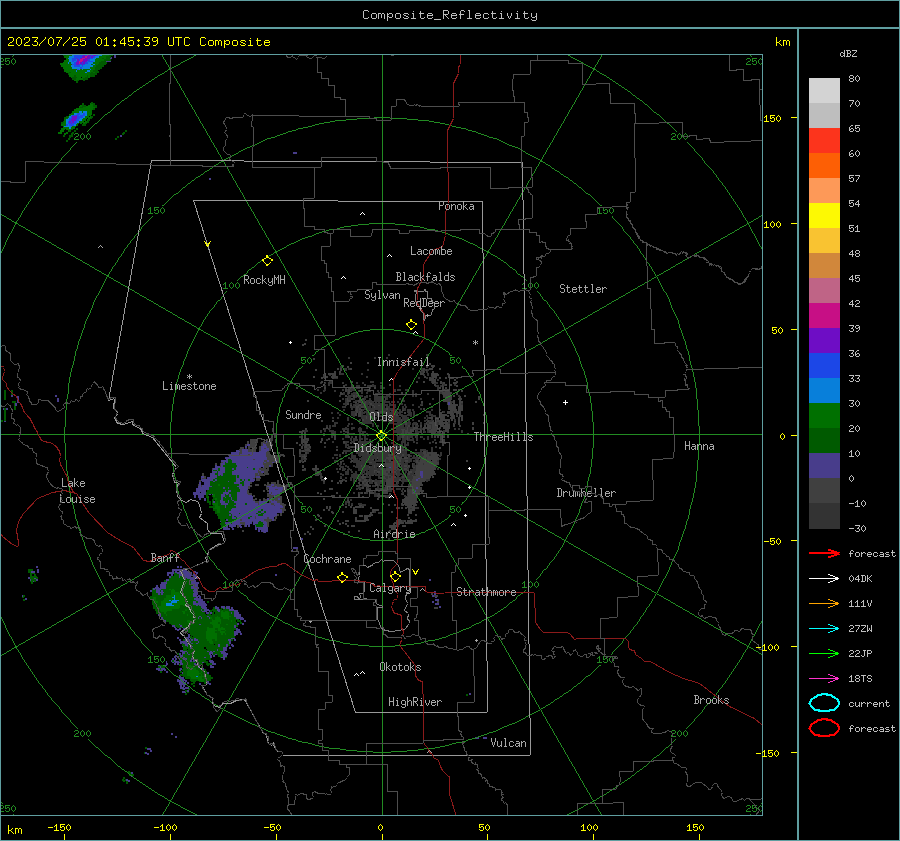Click the Banff label
900x841 pixels.
165,557
